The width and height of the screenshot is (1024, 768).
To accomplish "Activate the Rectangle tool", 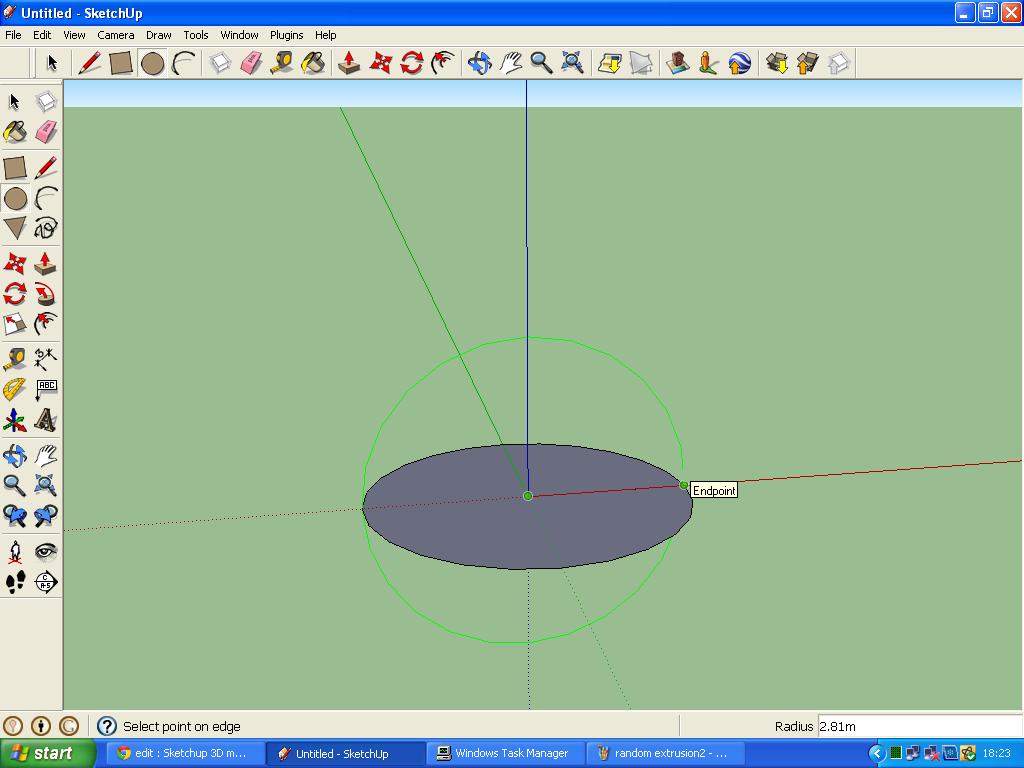I will [123, 62].
